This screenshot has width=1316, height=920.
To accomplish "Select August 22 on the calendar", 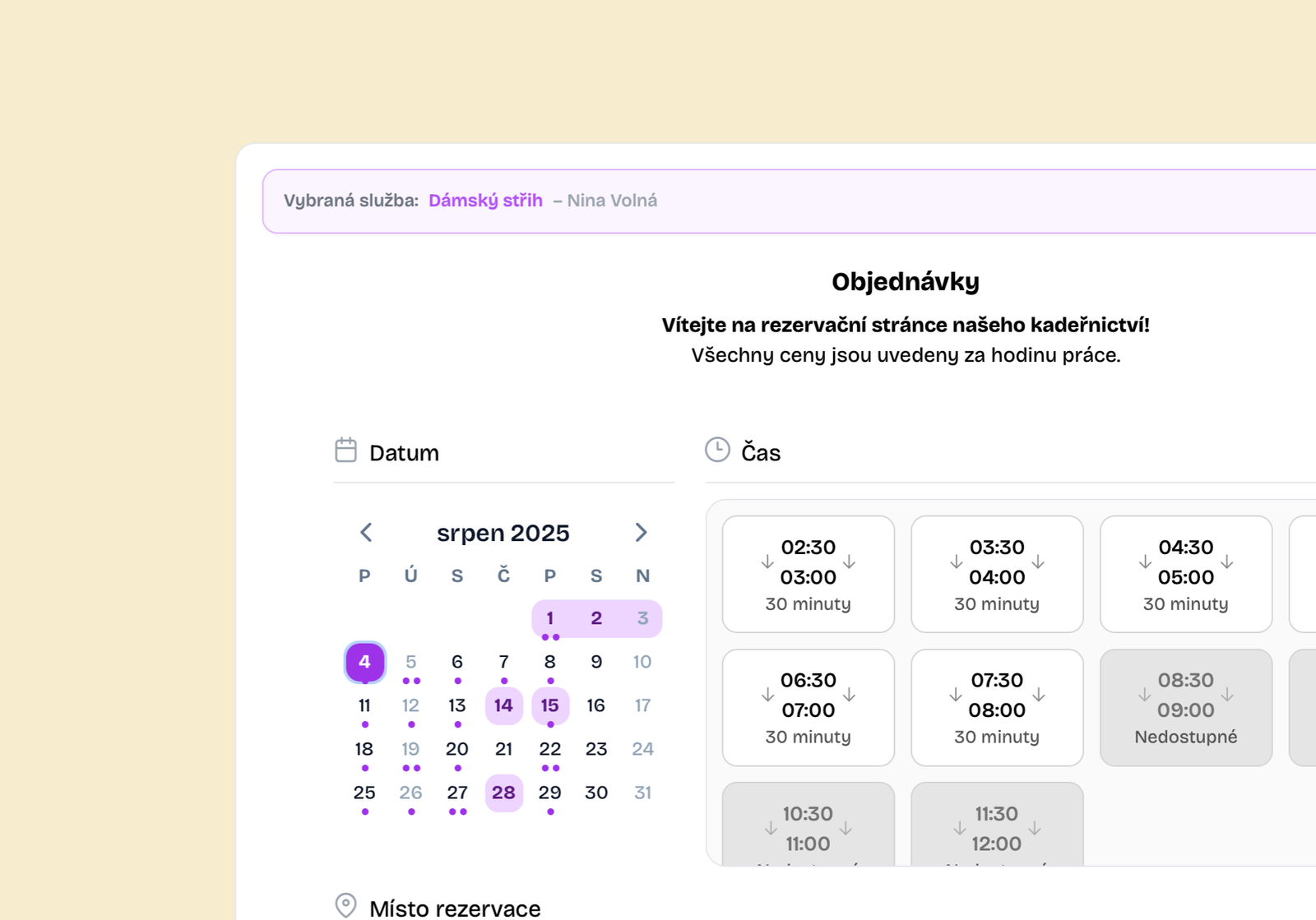I will coord(549,749).
